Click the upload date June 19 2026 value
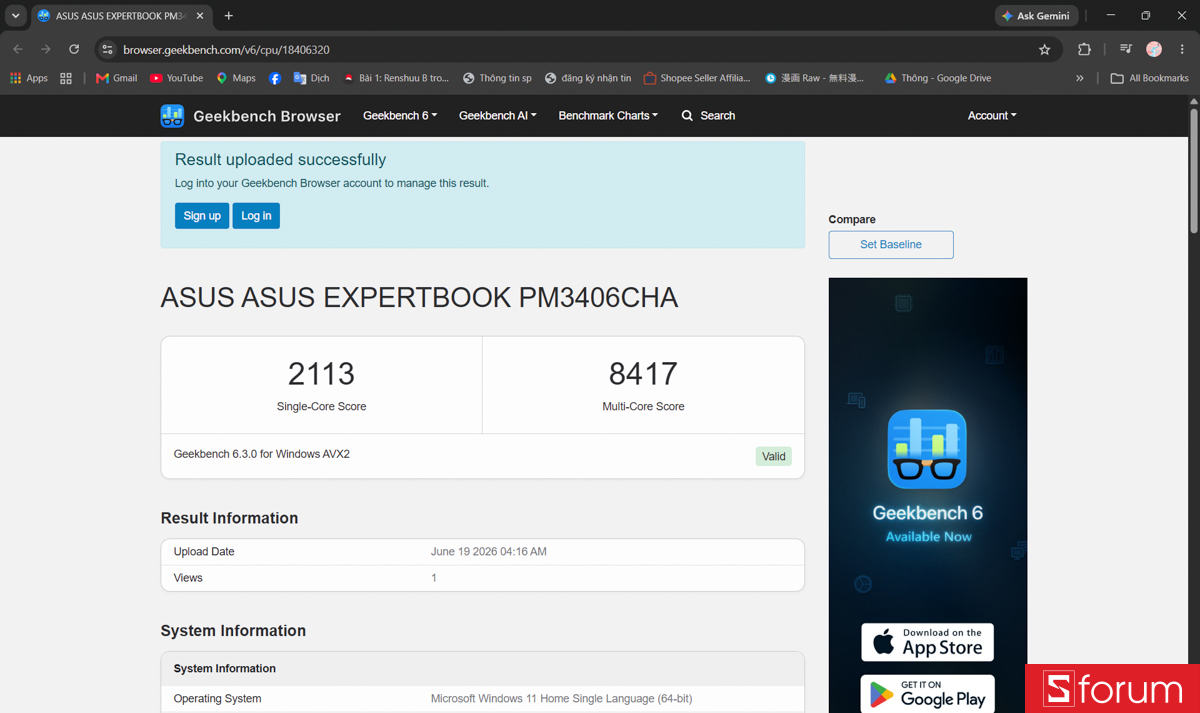This screenshot has width=1200, height=713. (489, 552)
